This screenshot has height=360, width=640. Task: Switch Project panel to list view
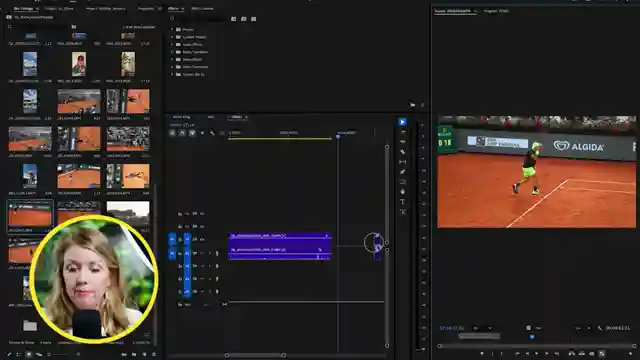[x=19, y=354]
